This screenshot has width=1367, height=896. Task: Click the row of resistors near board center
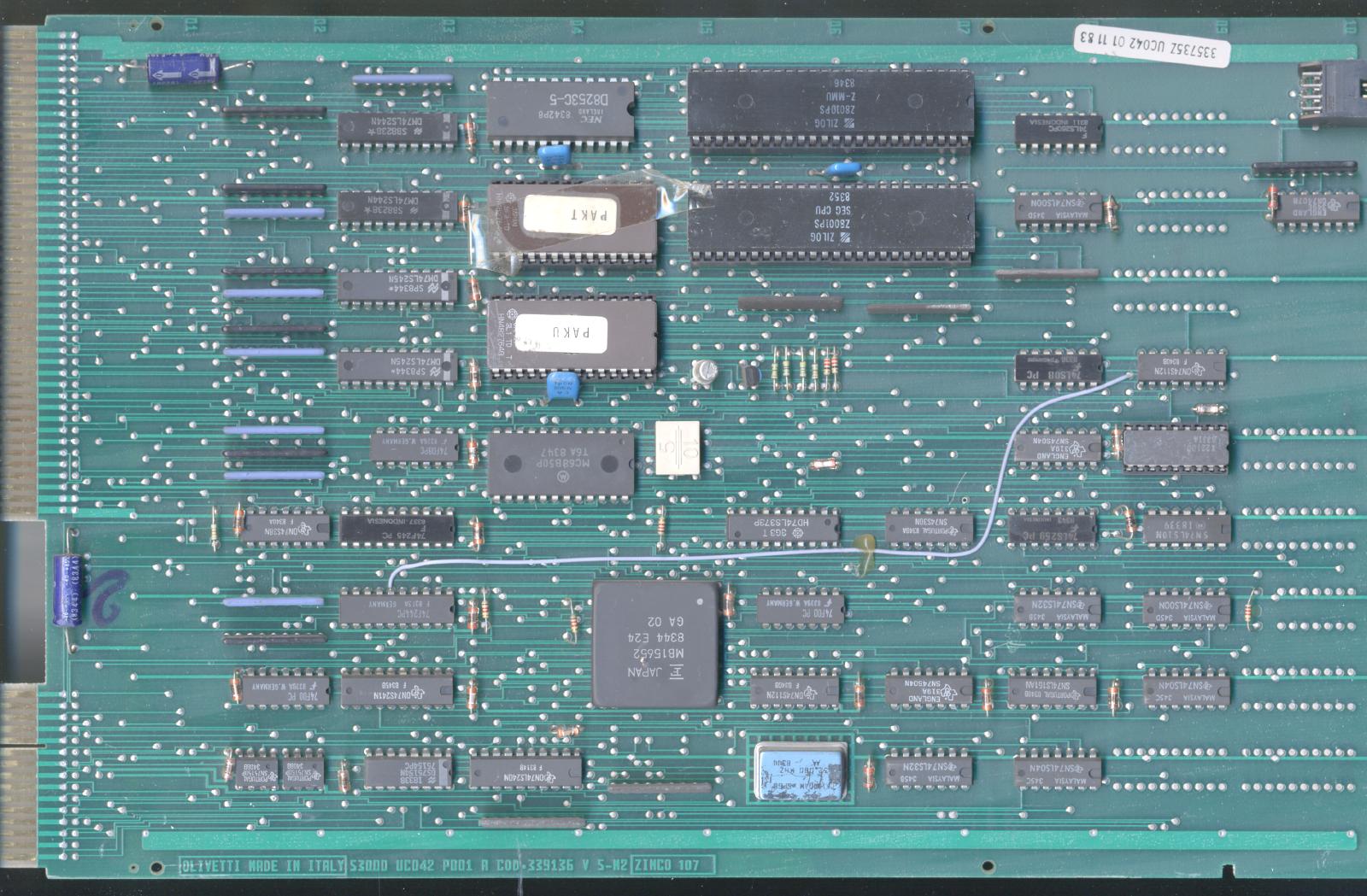806,369
